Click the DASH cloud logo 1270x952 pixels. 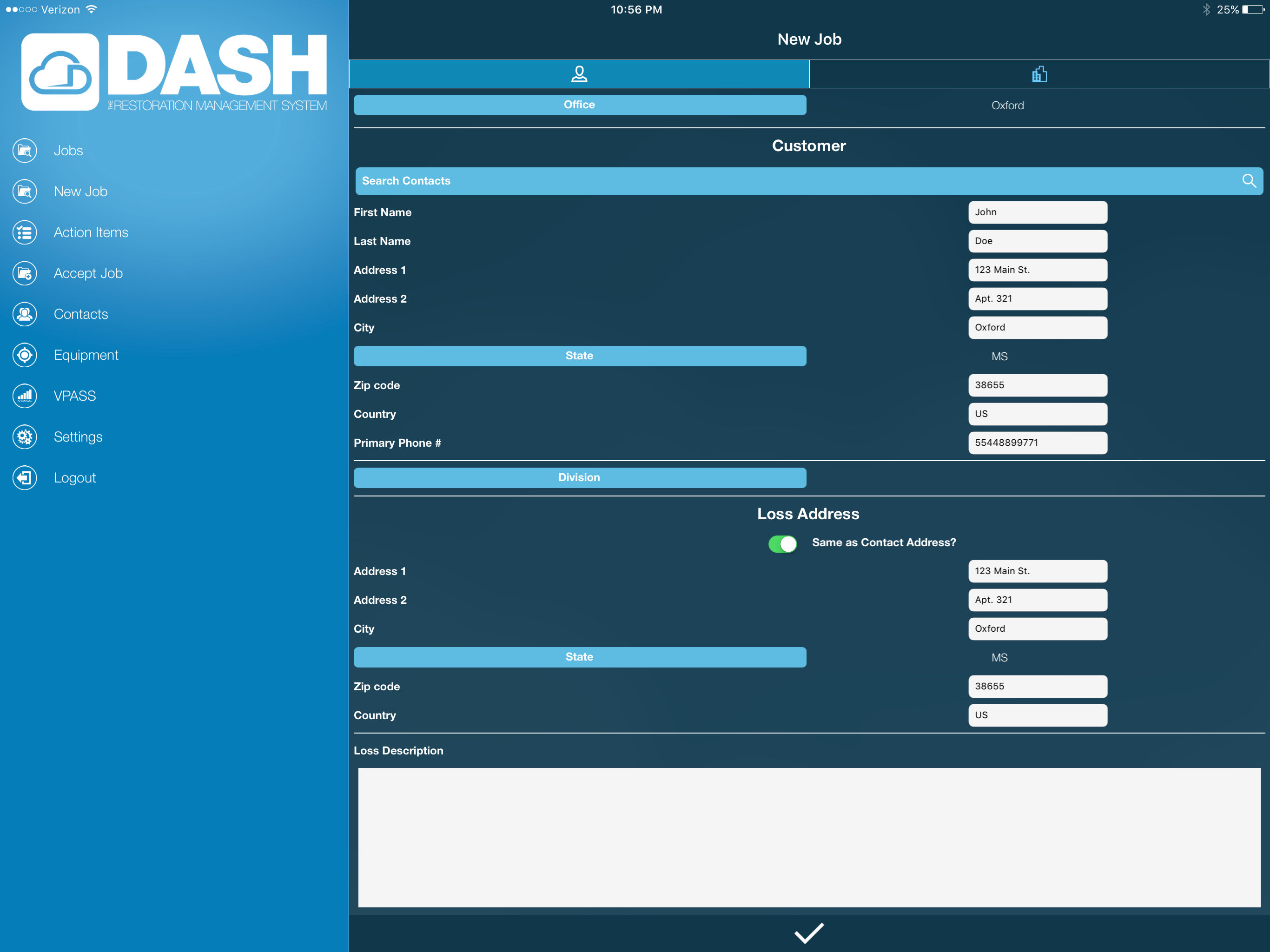point(60,72)
